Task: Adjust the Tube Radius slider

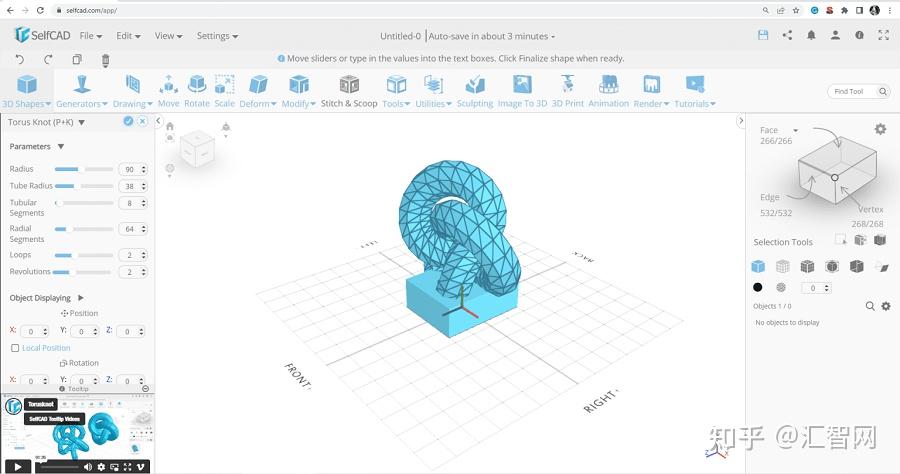Action: (84, 186)
